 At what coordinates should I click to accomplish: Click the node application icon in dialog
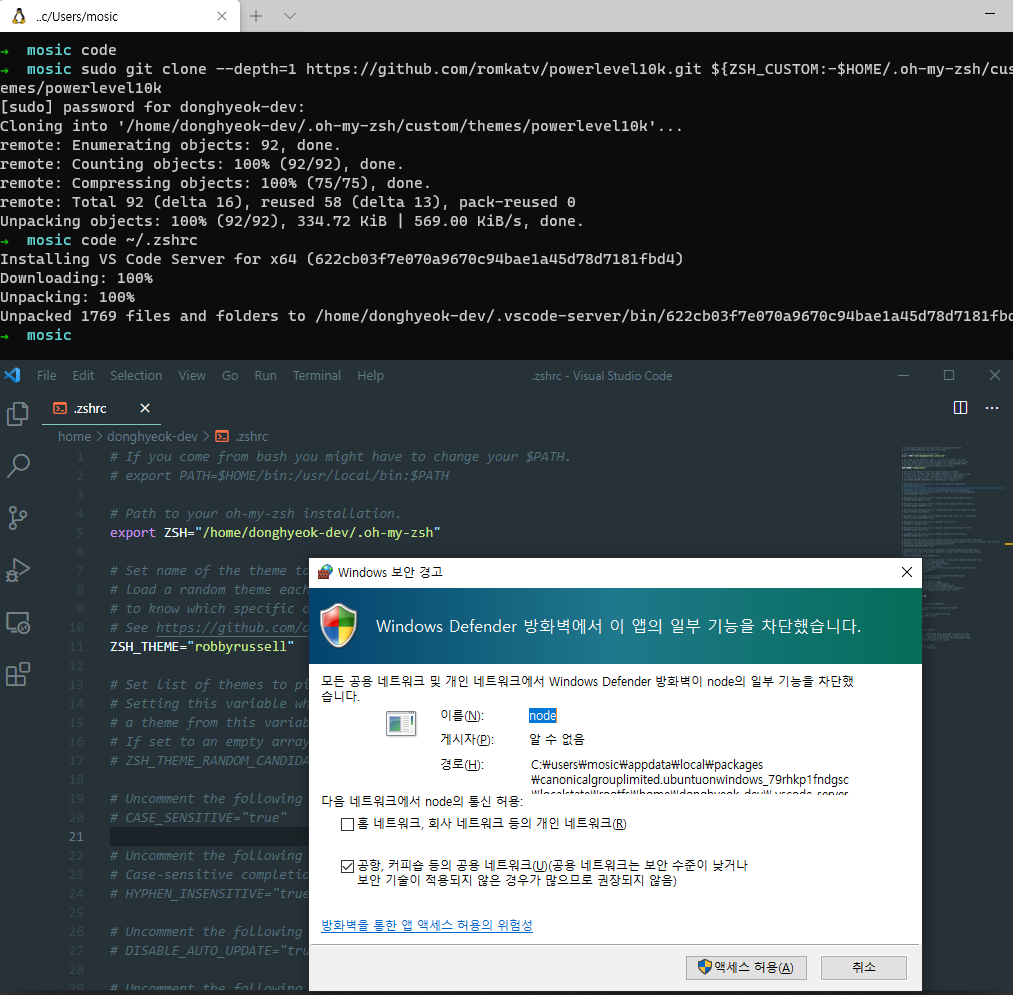[x=401, y=723]
